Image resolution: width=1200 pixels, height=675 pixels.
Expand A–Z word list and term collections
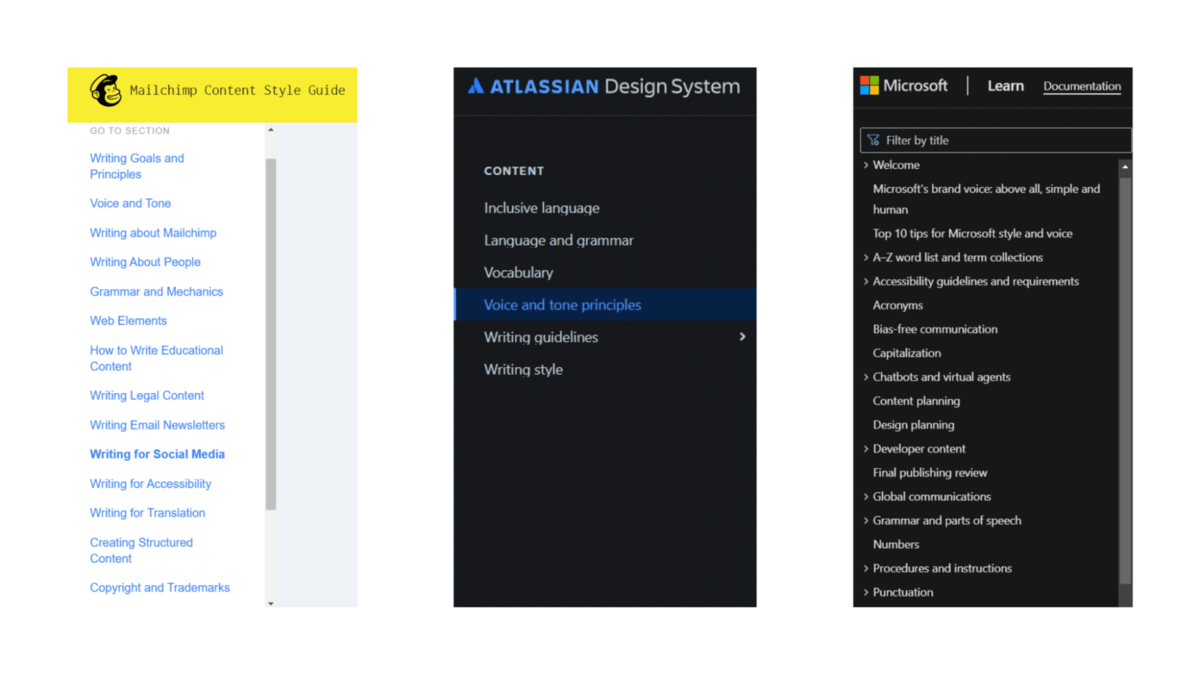(x=866, y=257)
